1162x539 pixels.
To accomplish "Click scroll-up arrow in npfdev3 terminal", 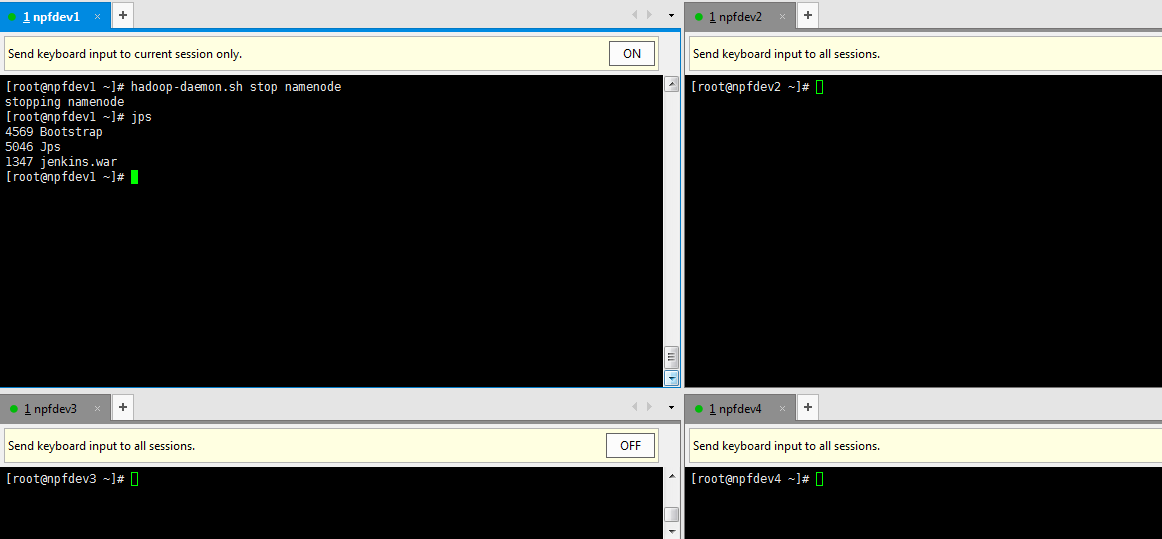I will (672, 476).
